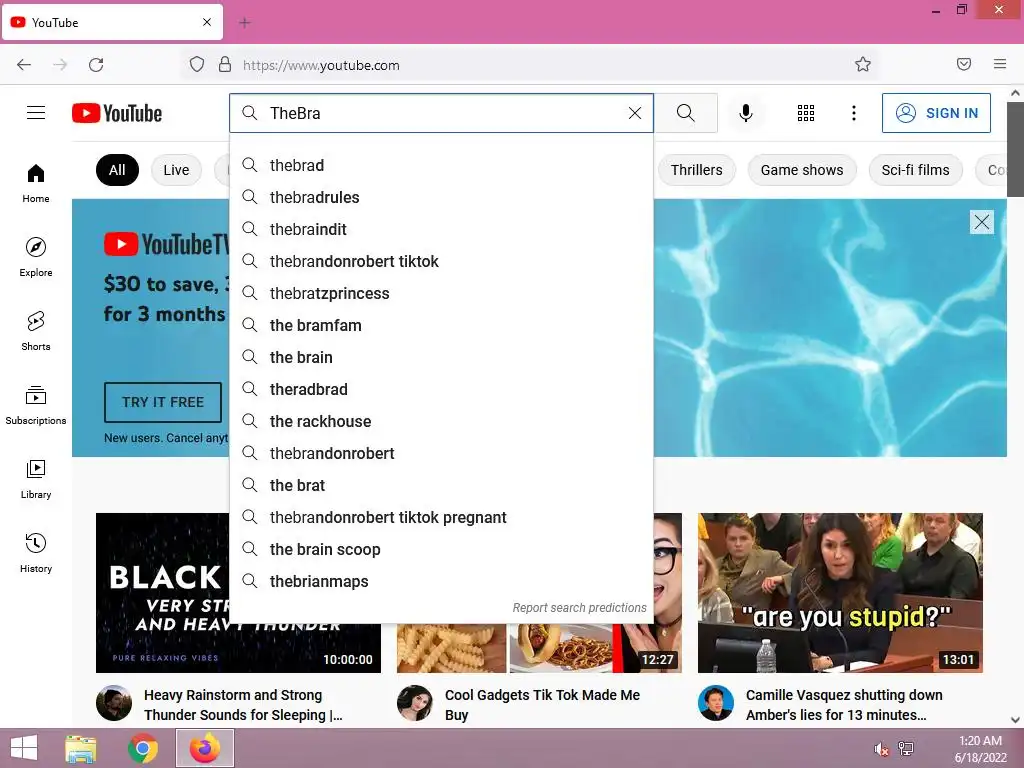Click the shield tracking protection icon
This screenshot has width=1024, height=768.
click(197, 64)
